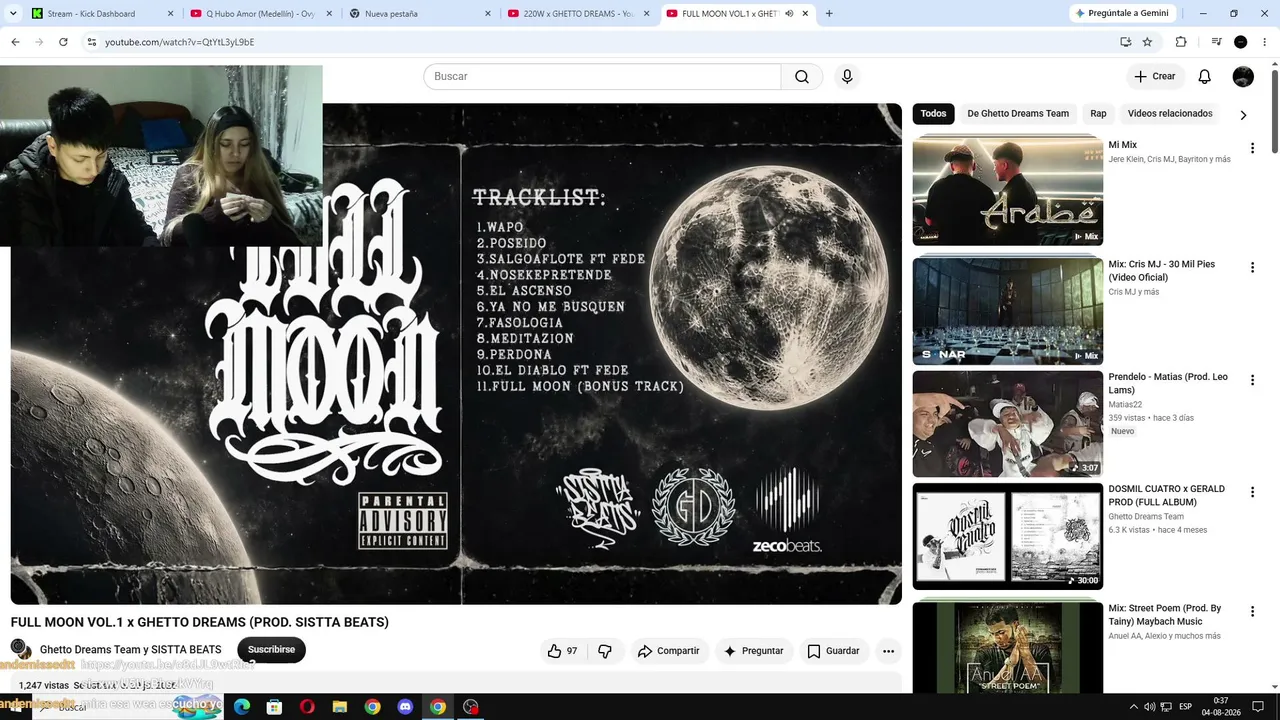Image resolution: width=1280 pixels, height=720 pixels.
Task: Open options for DOSMIL CUATRO album video
Action: (1251, 492)
